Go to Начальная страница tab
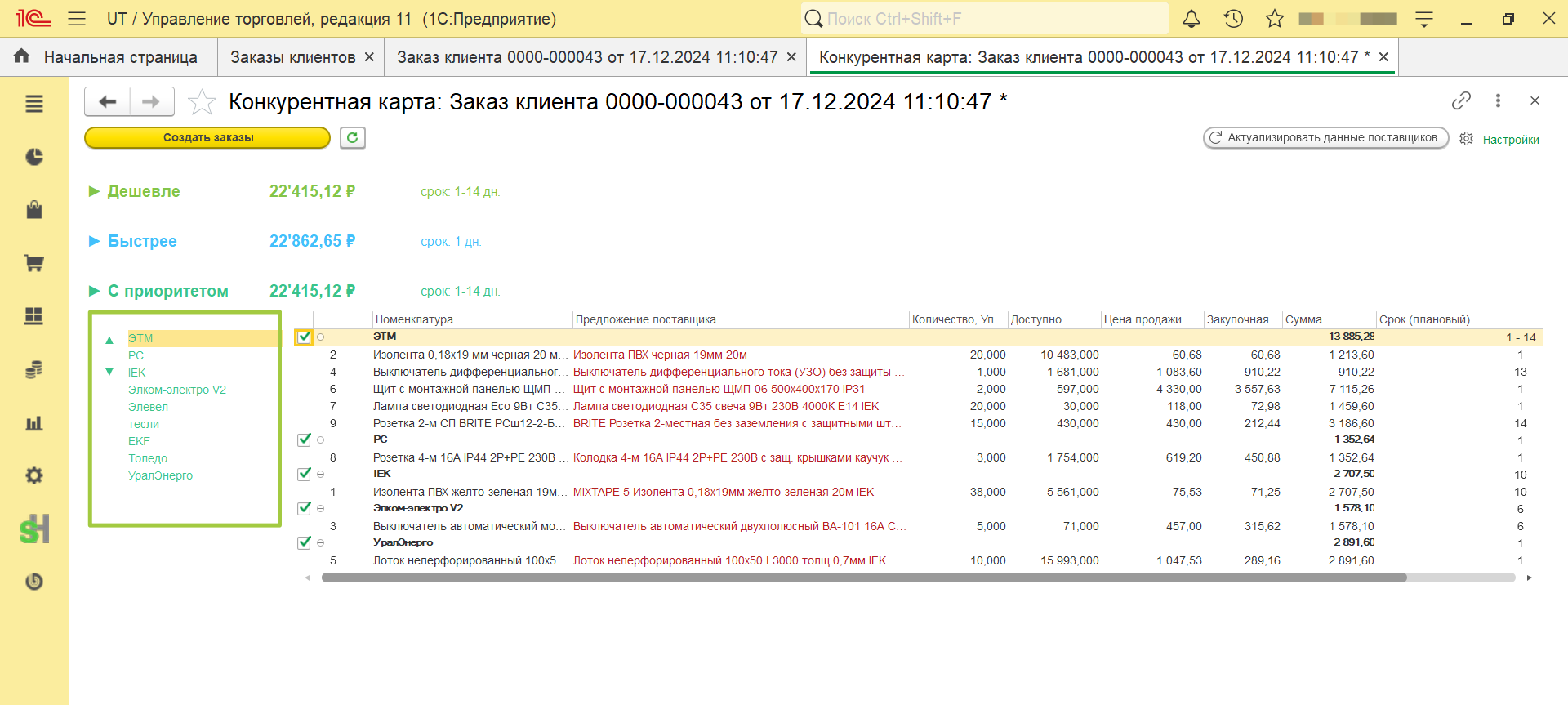The width and height of the screenshot is (1568, 705). pos(120,57)
